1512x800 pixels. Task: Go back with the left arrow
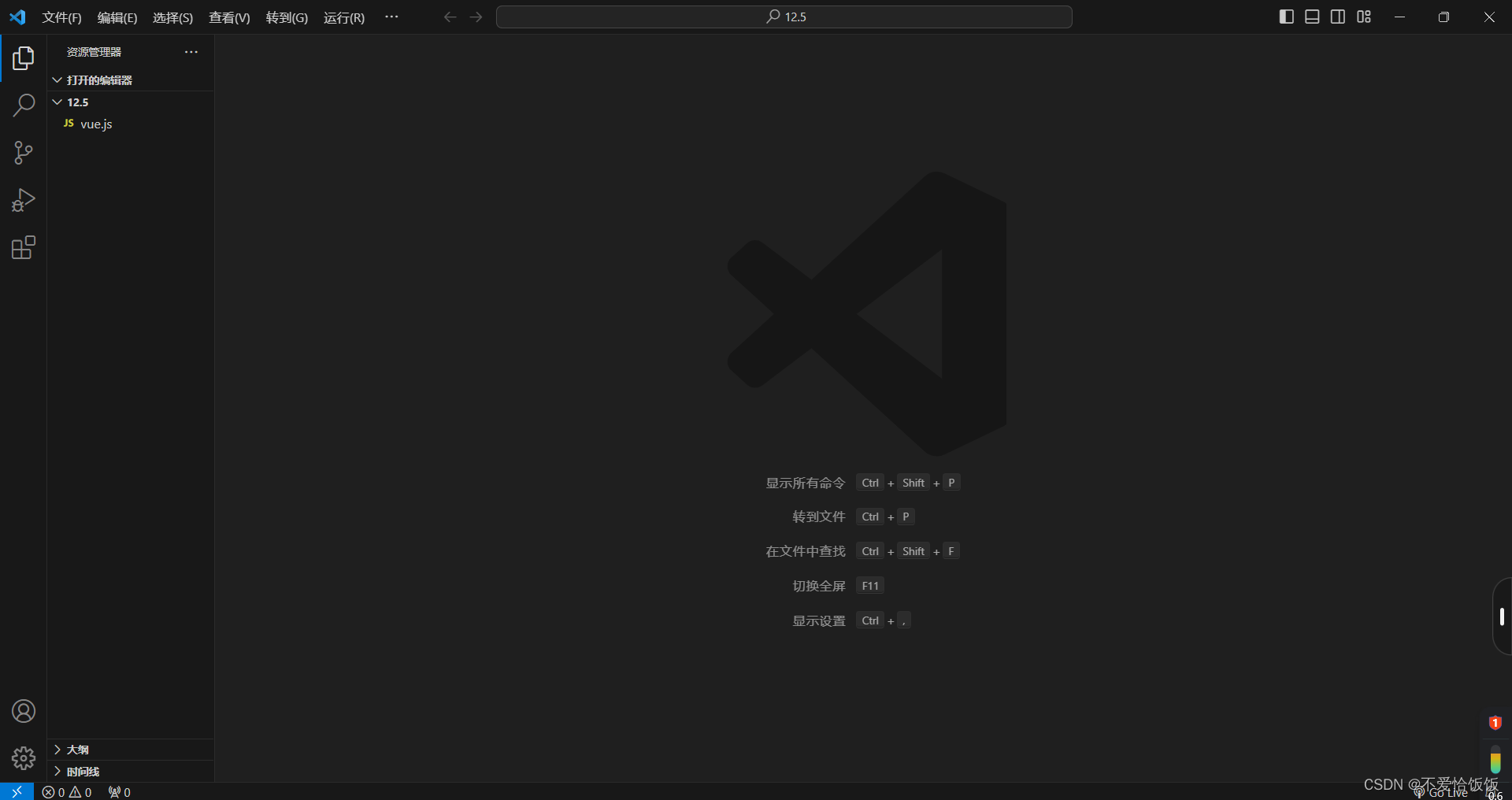450,17
